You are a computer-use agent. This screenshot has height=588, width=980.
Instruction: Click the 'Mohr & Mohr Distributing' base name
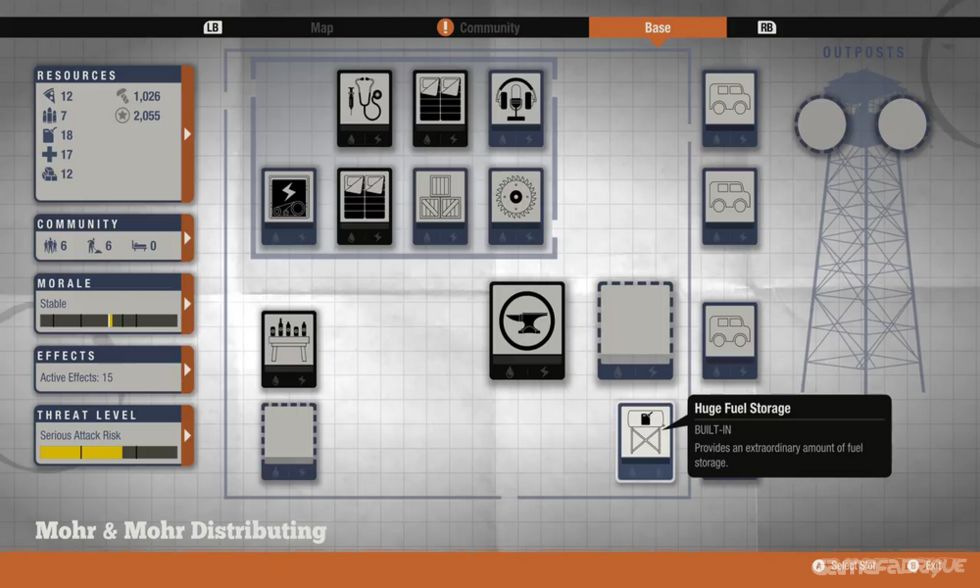click(181, 531)
